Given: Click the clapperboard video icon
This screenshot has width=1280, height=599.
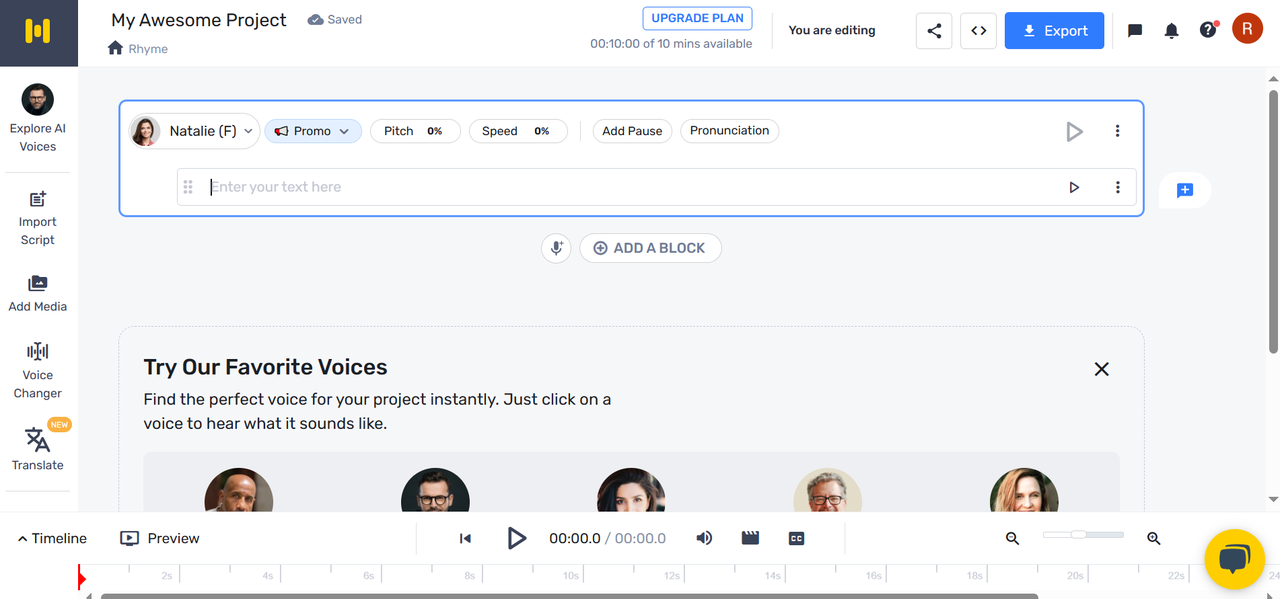Looking at the screenshot, I should (x=750, y=538).
